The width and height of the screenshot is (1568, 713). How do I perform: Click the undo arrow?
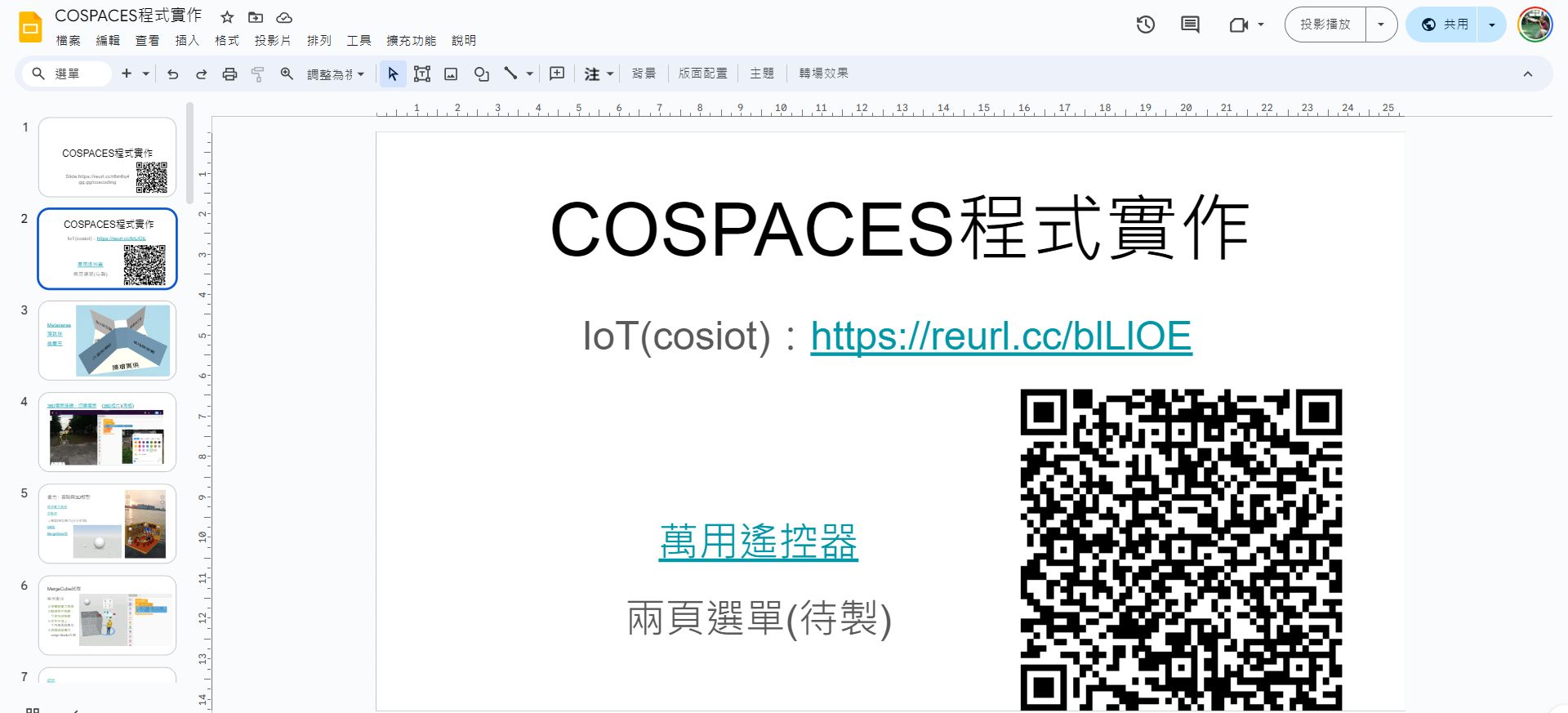tap(172, 74)
